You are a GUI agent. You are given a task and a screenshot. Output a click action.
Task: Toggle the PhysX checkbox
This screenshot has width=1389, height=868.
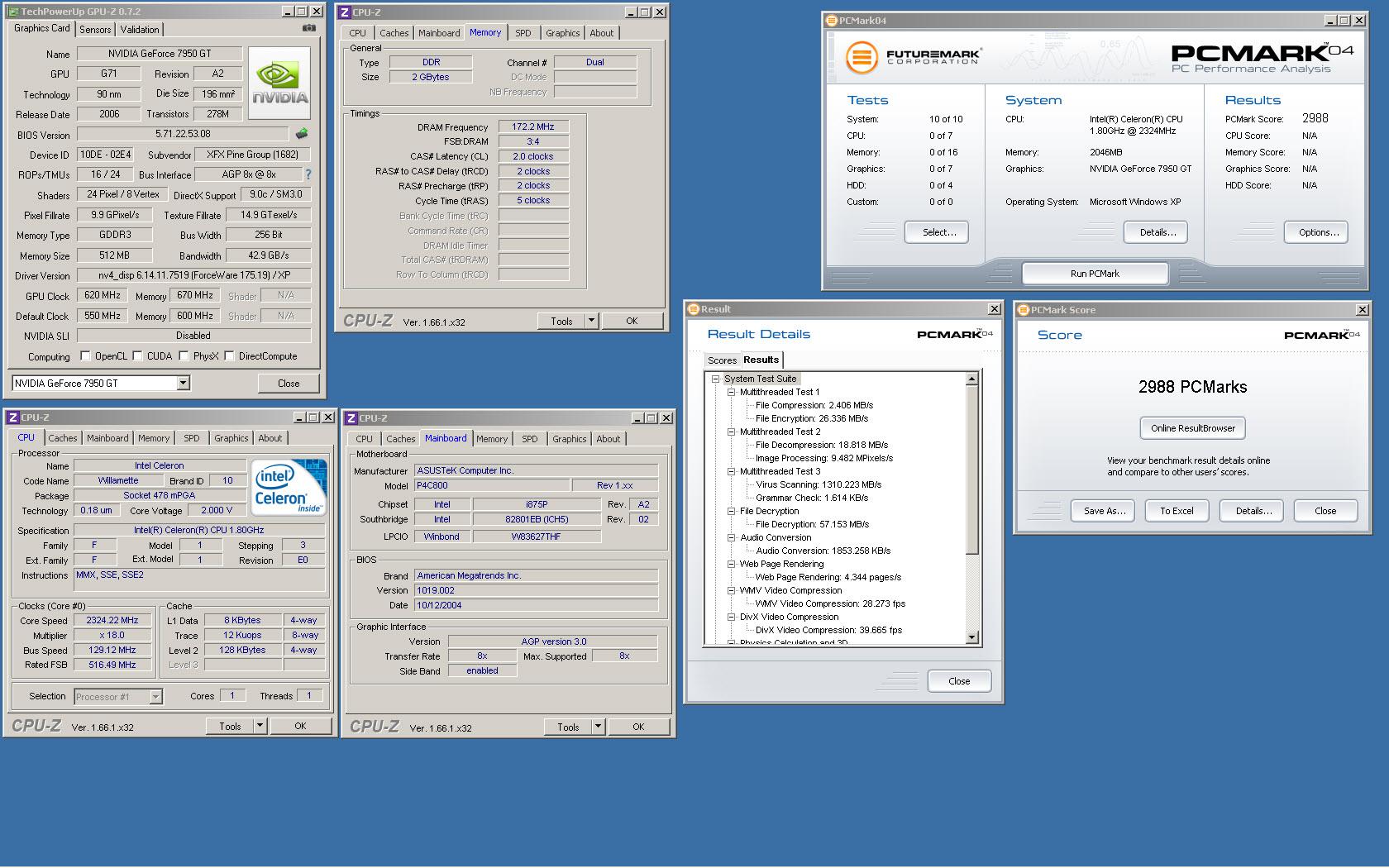tap(184, 355)
